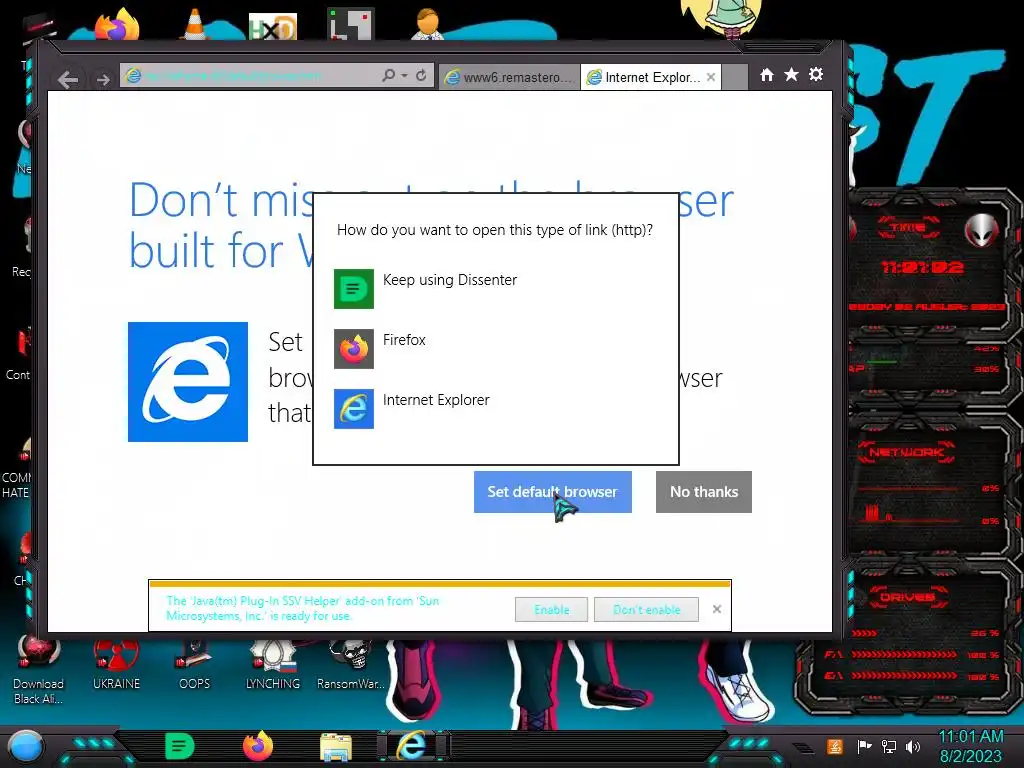Click the Dissenter green icon in dialog
This screenshot has width=1024, height=768.
353,289
